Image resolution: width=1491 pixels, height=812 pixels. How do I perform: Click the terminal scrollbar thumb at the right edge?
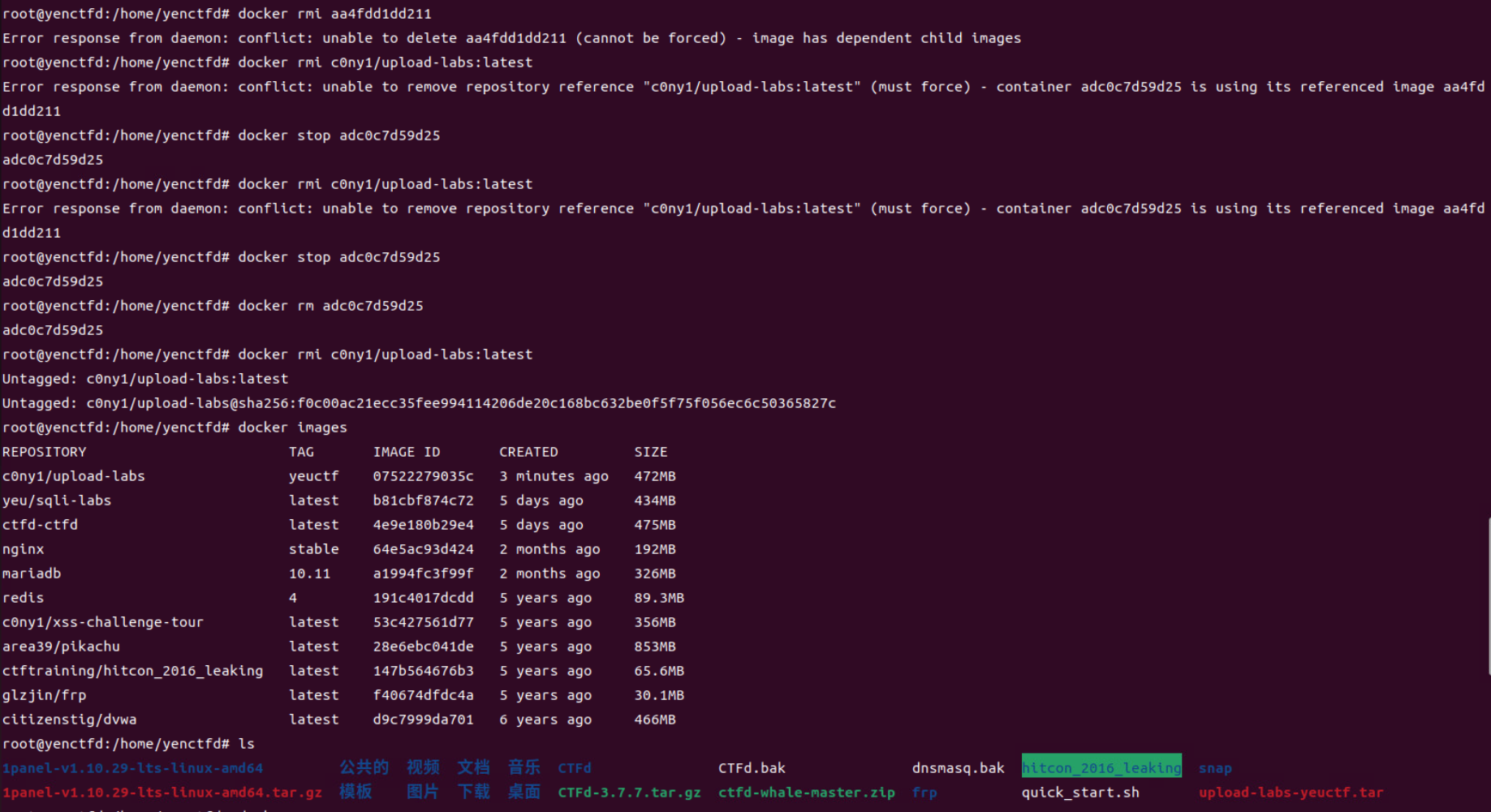tap(1488, 596)
